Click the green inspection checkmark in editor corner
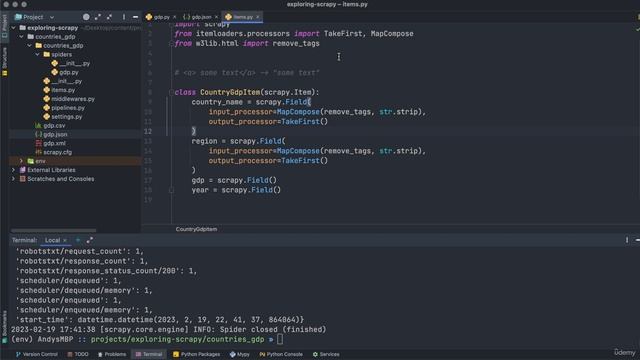Screen dimensions: 640x360 point(637,29)
